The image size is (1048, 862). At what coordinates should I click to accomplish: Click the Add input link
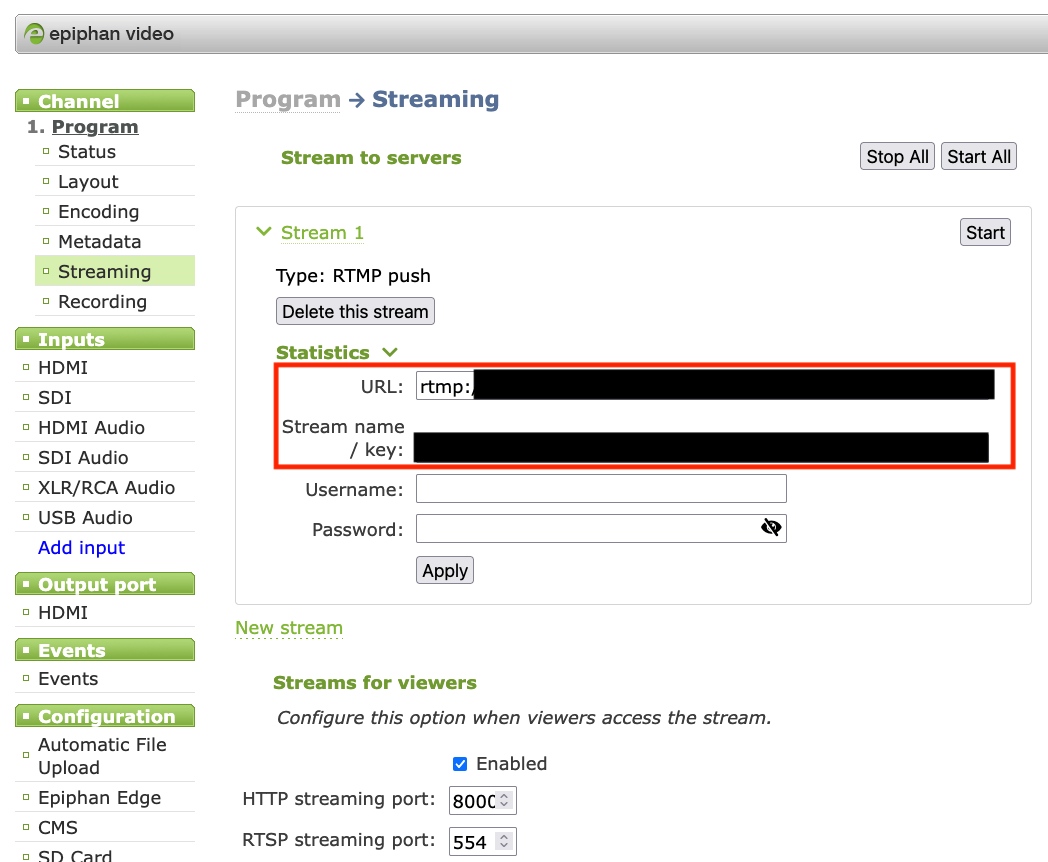82,548
